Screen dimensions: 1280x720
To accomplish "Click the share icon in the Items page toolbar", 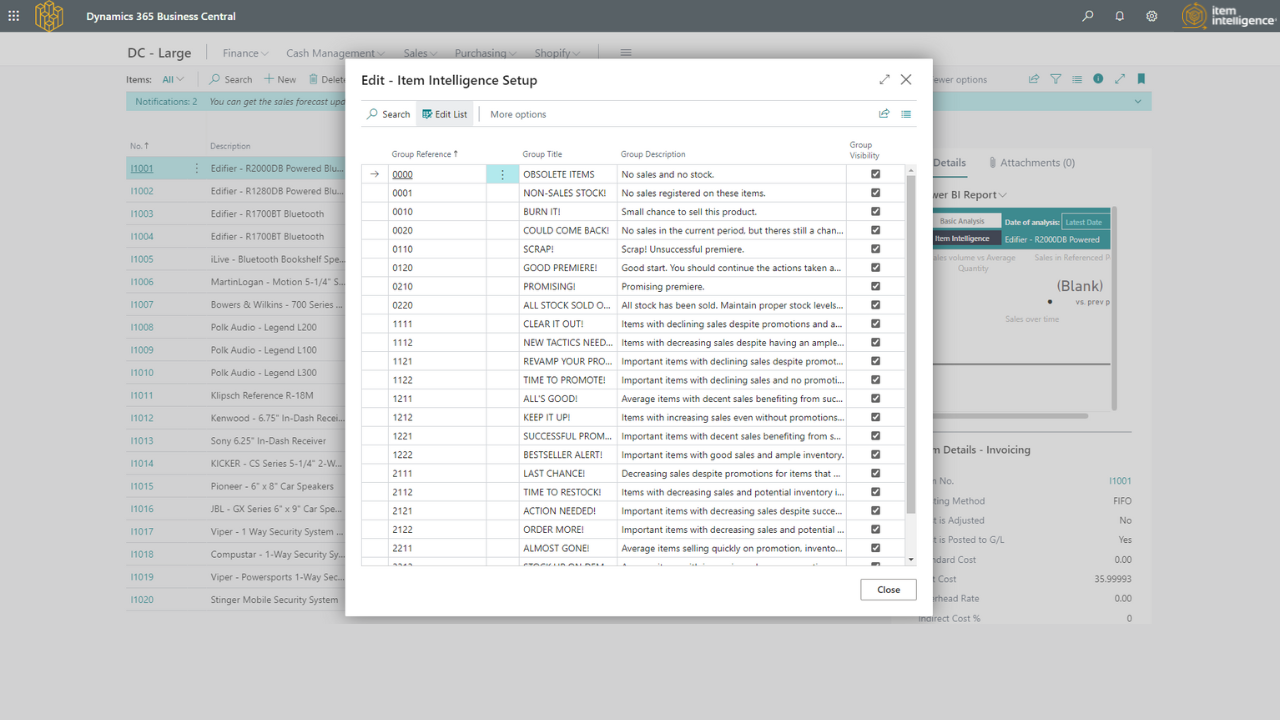I will [x=1034, y=79].
